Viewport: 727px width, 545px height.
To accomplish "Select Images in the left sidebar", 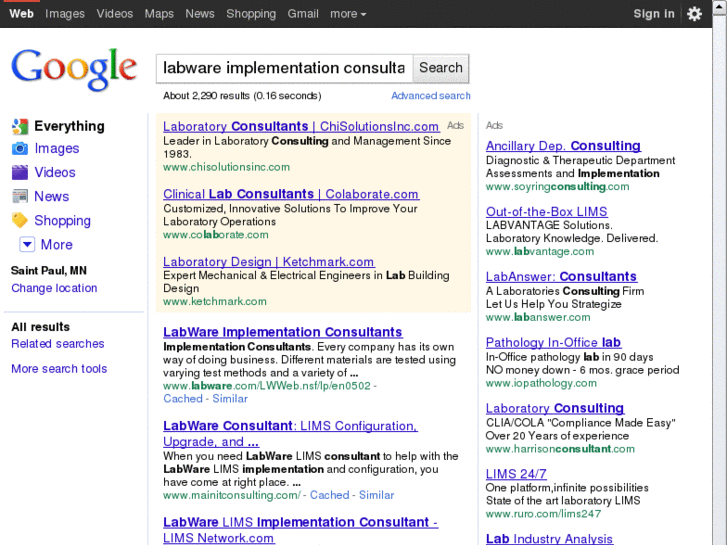I will point(57,148).
